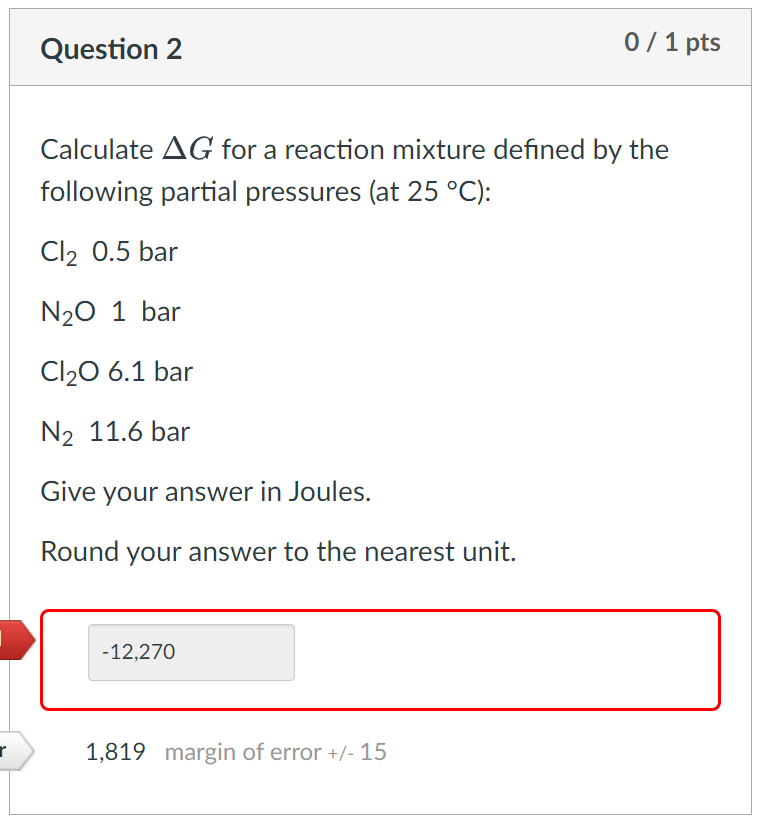Click the red-outlined incorrect answer box
759x833 pixels.
(380, 658)
